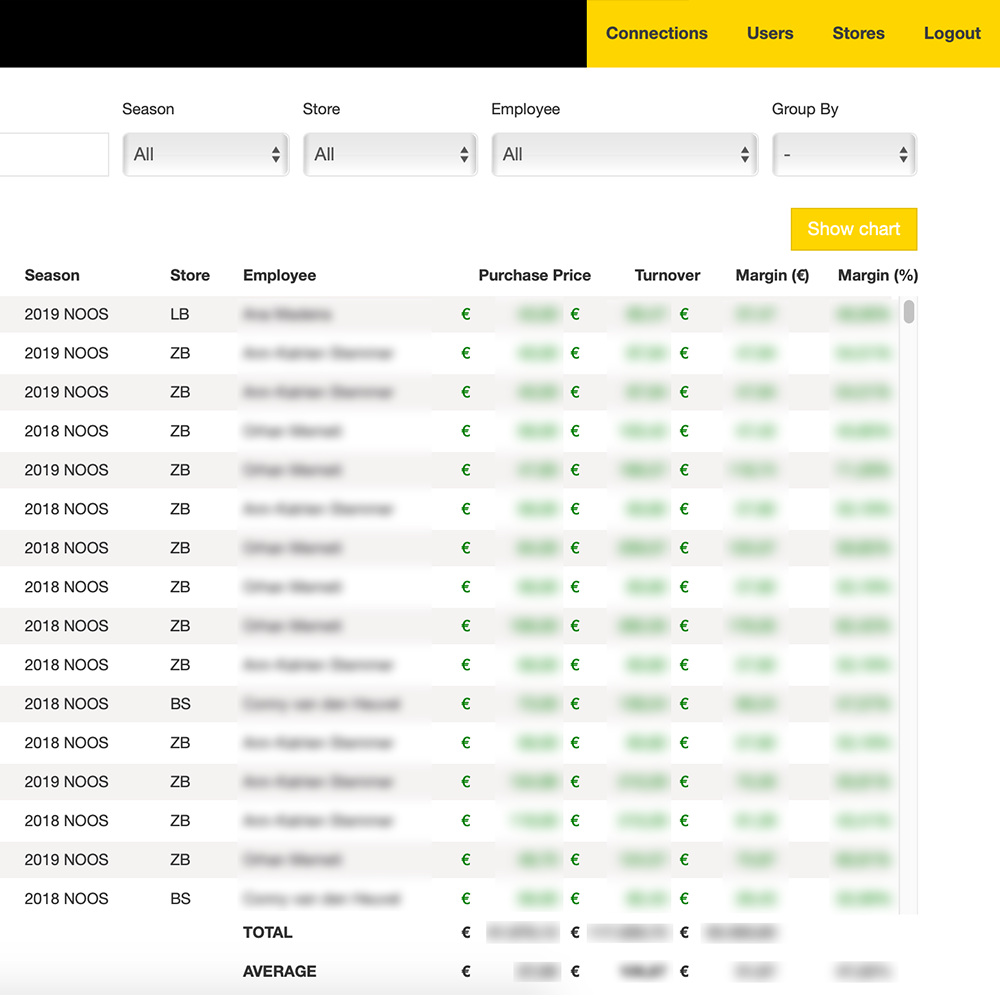Expand the Employee filter dropdown

pos(624,155)
